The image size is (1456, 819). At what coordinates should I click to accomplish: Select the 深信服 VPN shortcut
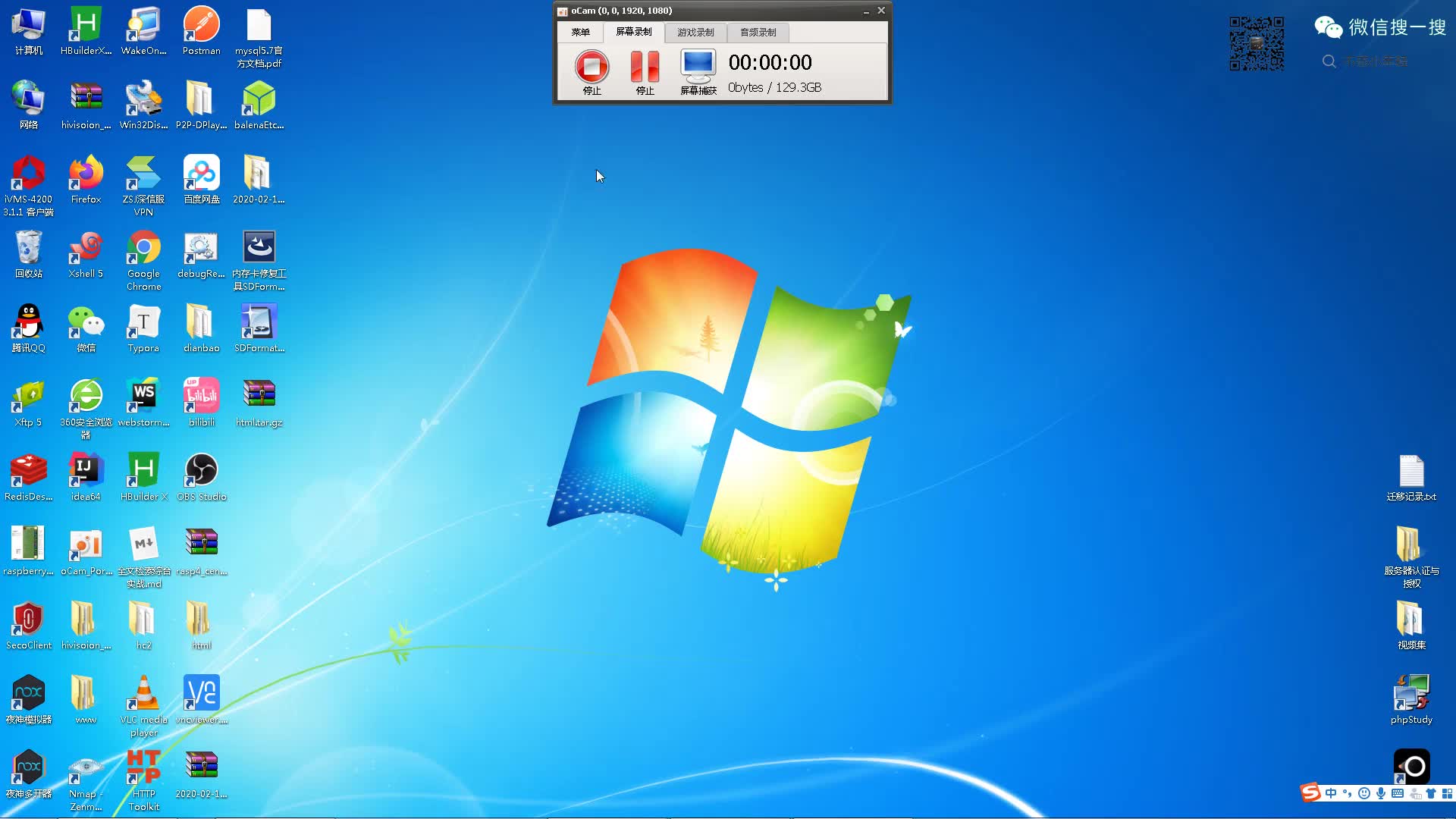coord(143,187)
